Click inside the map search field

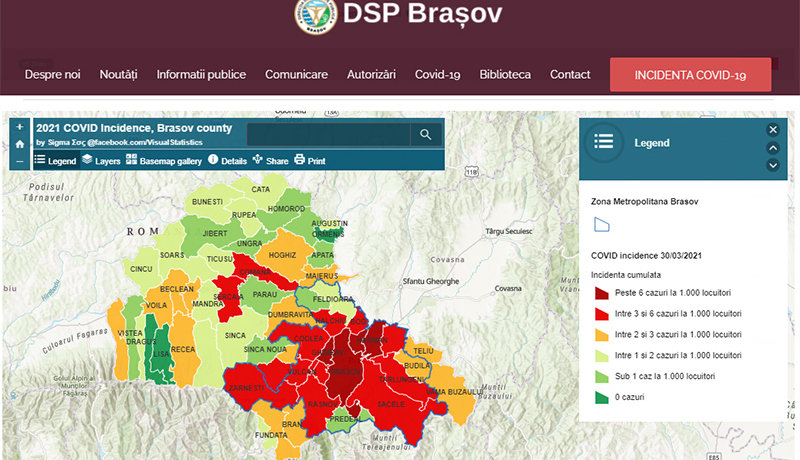327,135
